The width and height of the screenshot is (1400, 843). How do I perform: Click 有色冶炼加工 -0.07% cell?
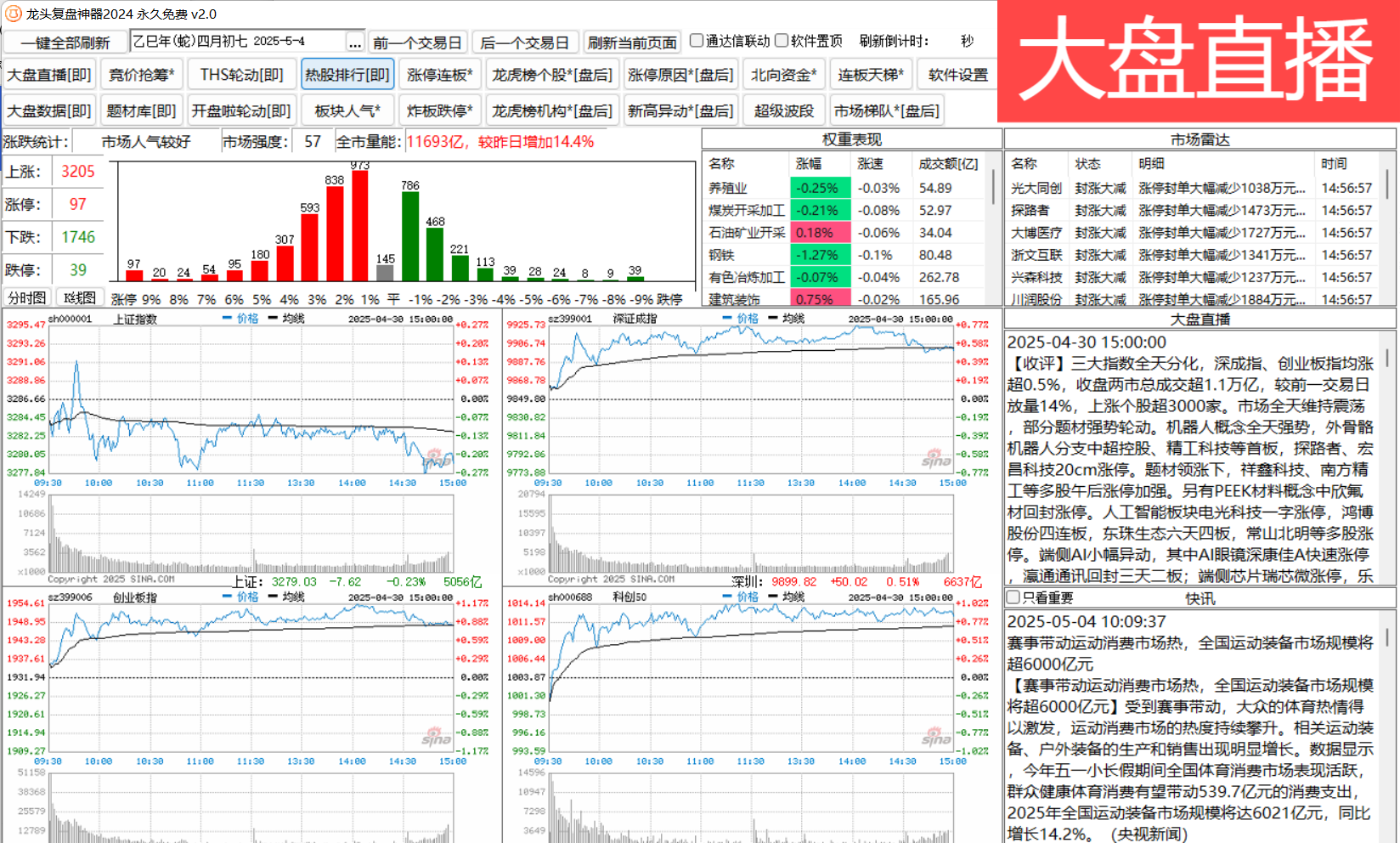pyautogui.click(x=820, y=277)
